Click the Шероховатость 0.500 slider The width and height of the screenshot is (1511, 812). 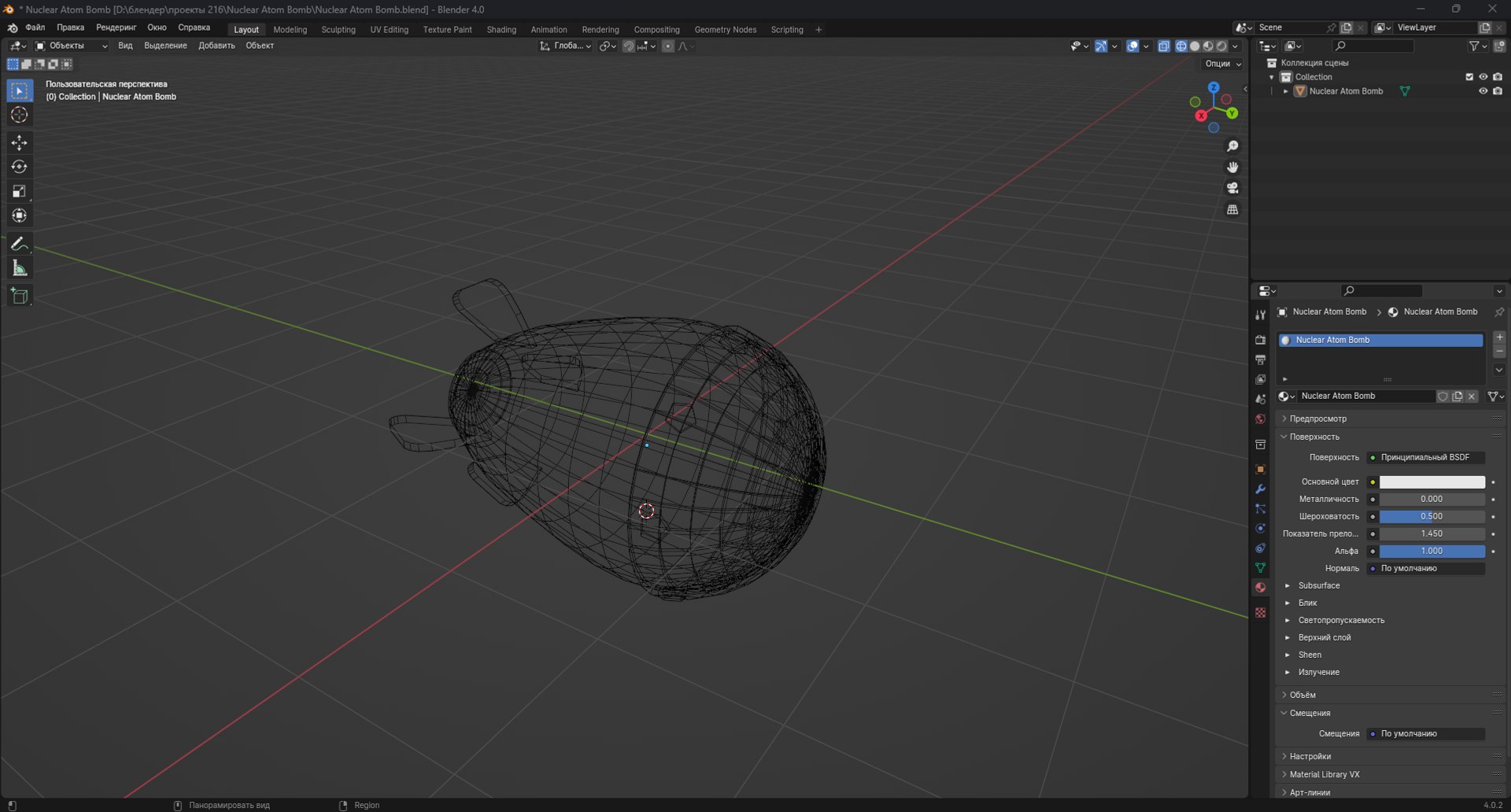1432,517
